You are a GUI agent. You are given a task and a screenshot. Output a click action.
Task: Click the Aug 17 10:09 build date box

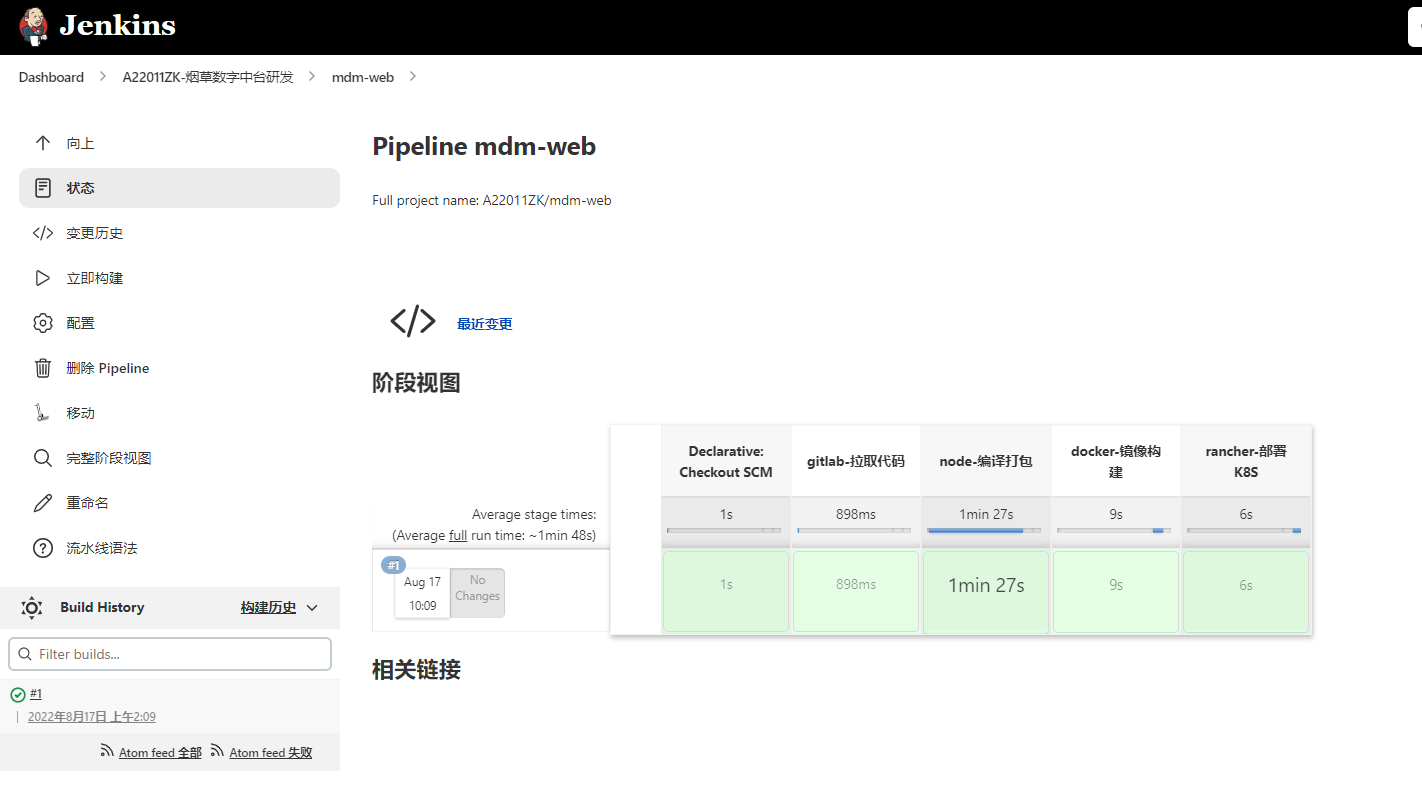[x=422, y=593]
